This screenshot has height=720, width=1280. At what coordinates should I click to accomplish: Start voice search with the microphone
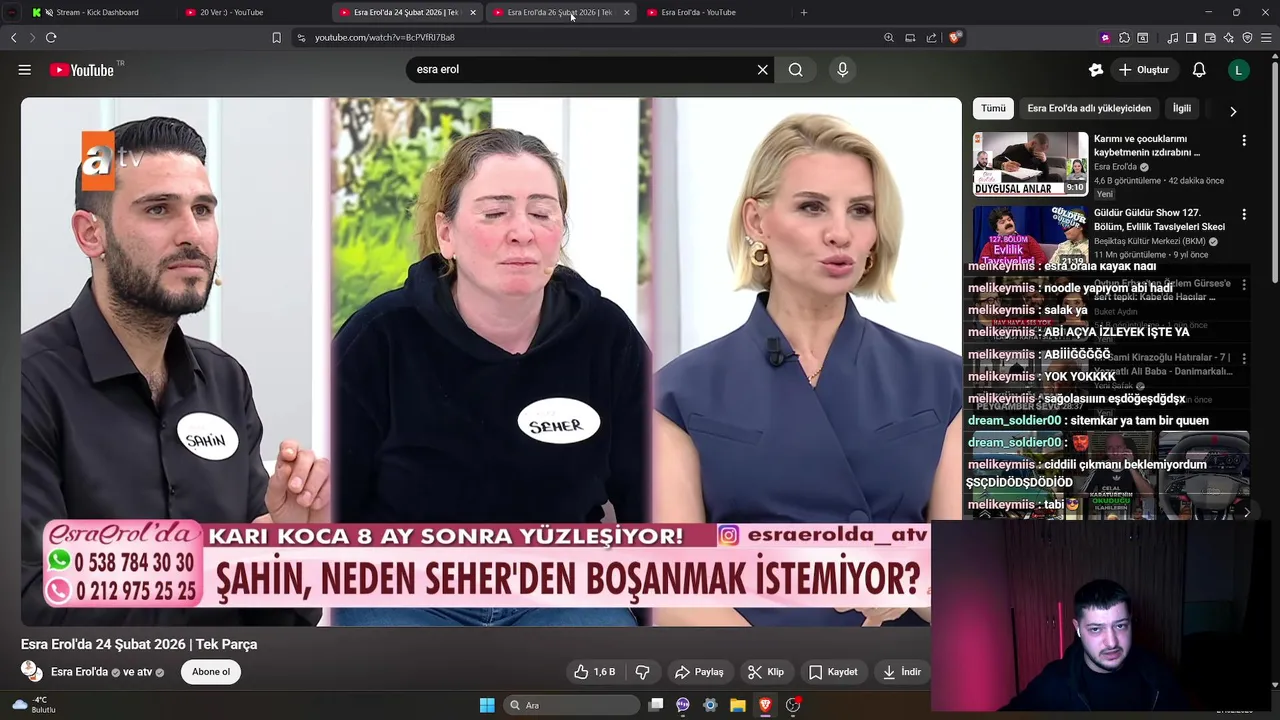(x=842, y=70)
